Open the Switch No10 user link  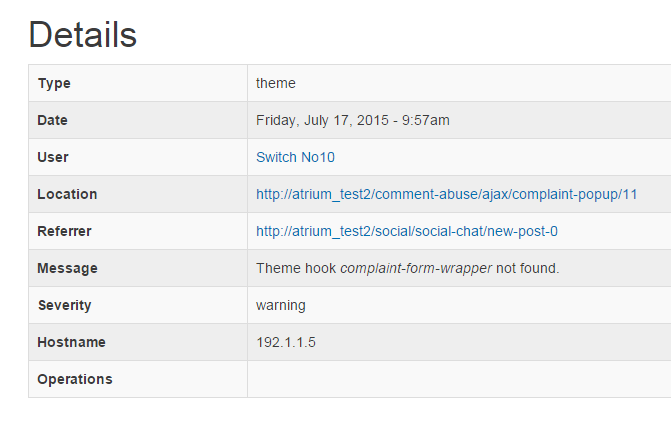tap(295, 157)
